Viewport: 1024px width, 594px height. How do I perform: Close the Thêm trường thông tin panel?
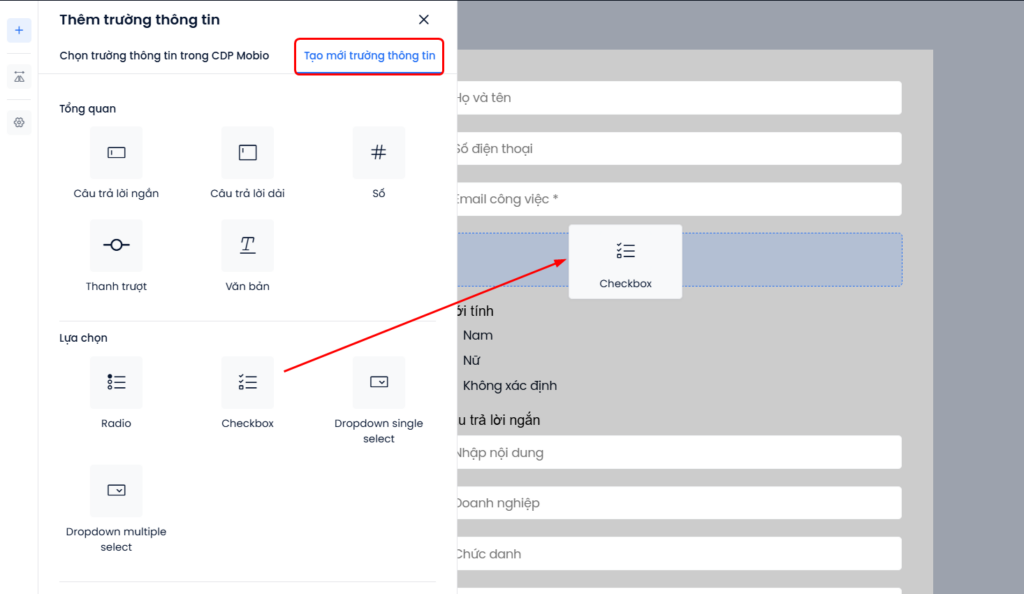[x=424, y=20]
